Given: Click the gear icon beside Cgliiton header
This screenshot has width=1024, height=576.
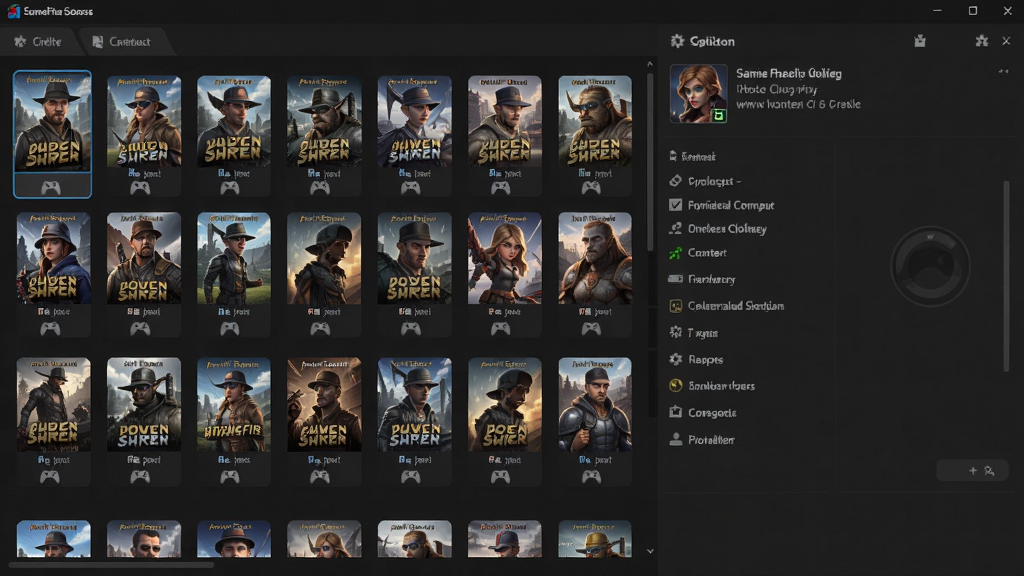Looking at the screenshot, I should (x=677, y=41).
